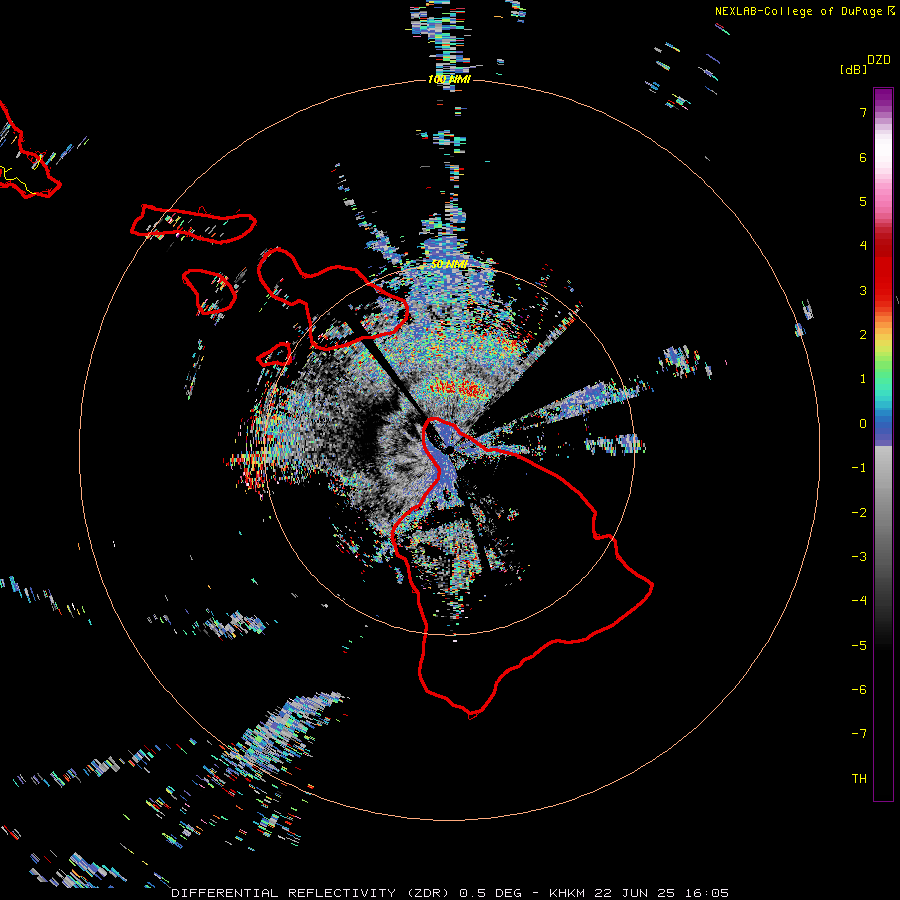The image size is (900, 900).
Task: Click the 6 value on the color scale
Action: point(863,157)
